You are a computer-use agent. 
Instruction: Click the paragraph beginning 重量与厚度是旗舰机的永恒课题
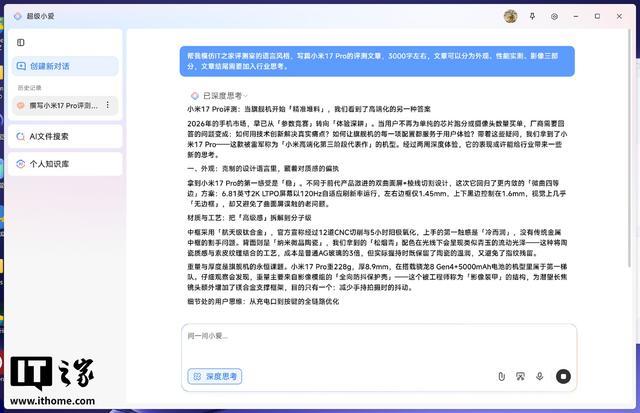click(x=377, y=277)
